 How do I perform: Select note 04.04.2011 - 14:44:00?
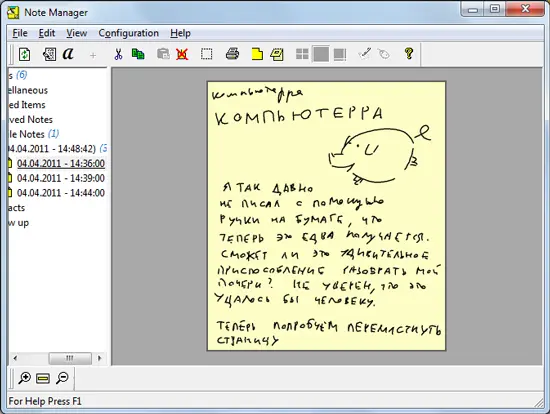61,193
